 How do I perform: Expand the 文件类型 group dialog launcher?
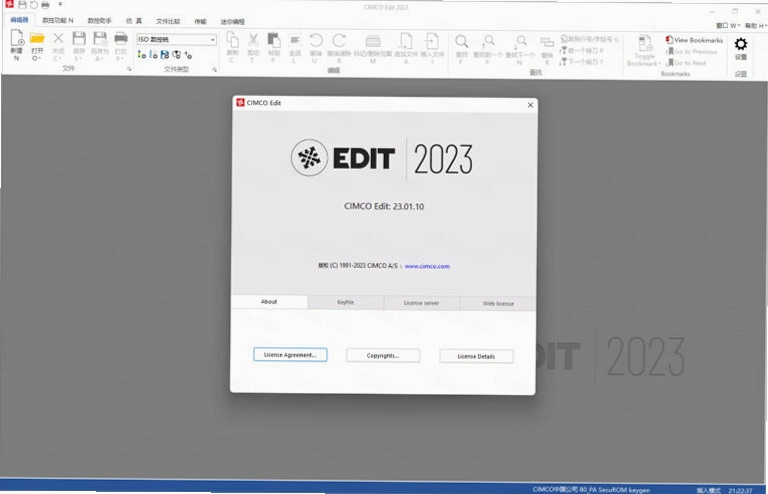[x=215, y=70]
